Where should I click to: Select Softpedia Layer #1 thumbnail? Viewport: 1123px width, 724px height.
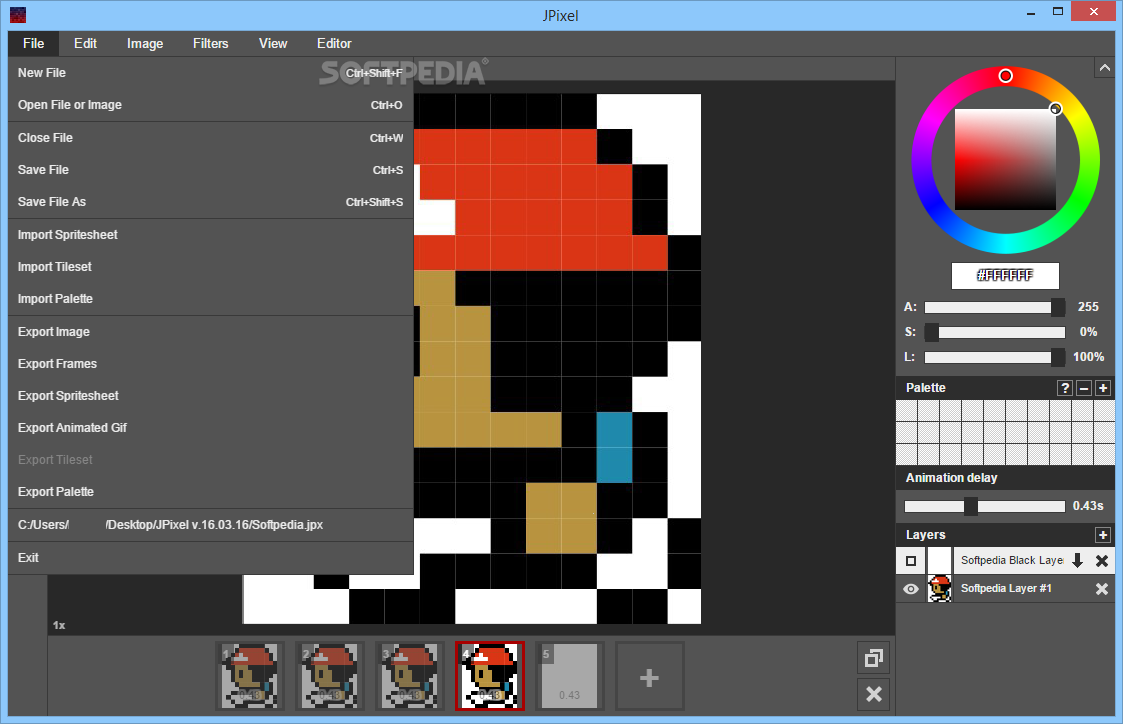click(940, 589)
